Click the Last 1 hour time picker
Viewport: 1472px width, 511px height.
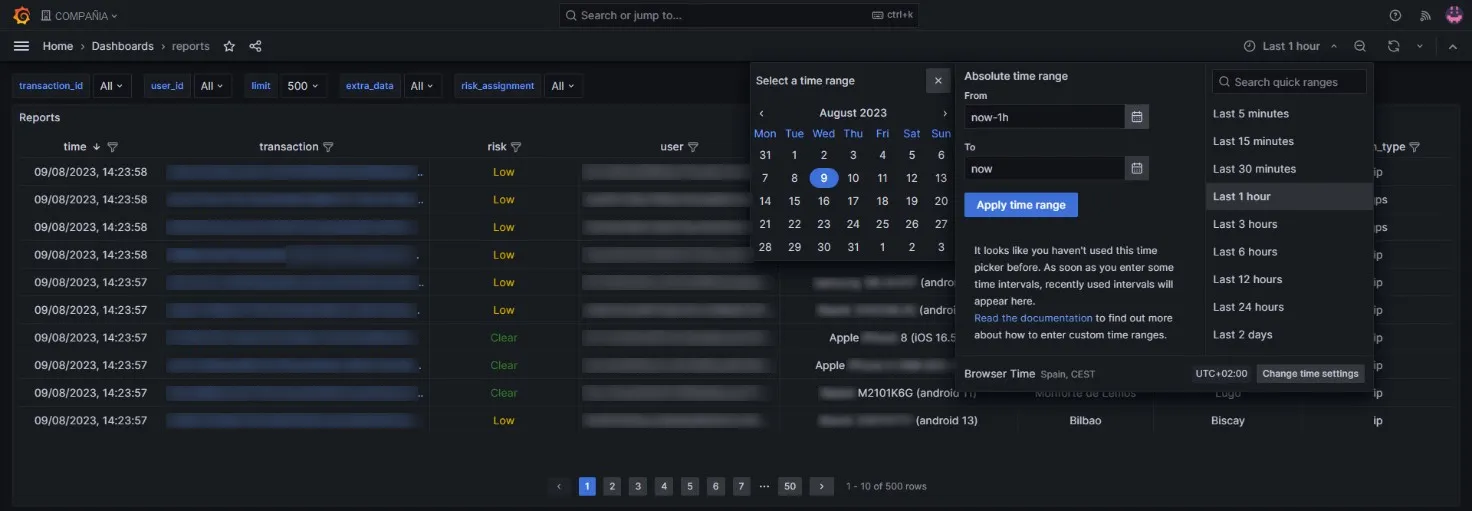[x=1290, y=46]
